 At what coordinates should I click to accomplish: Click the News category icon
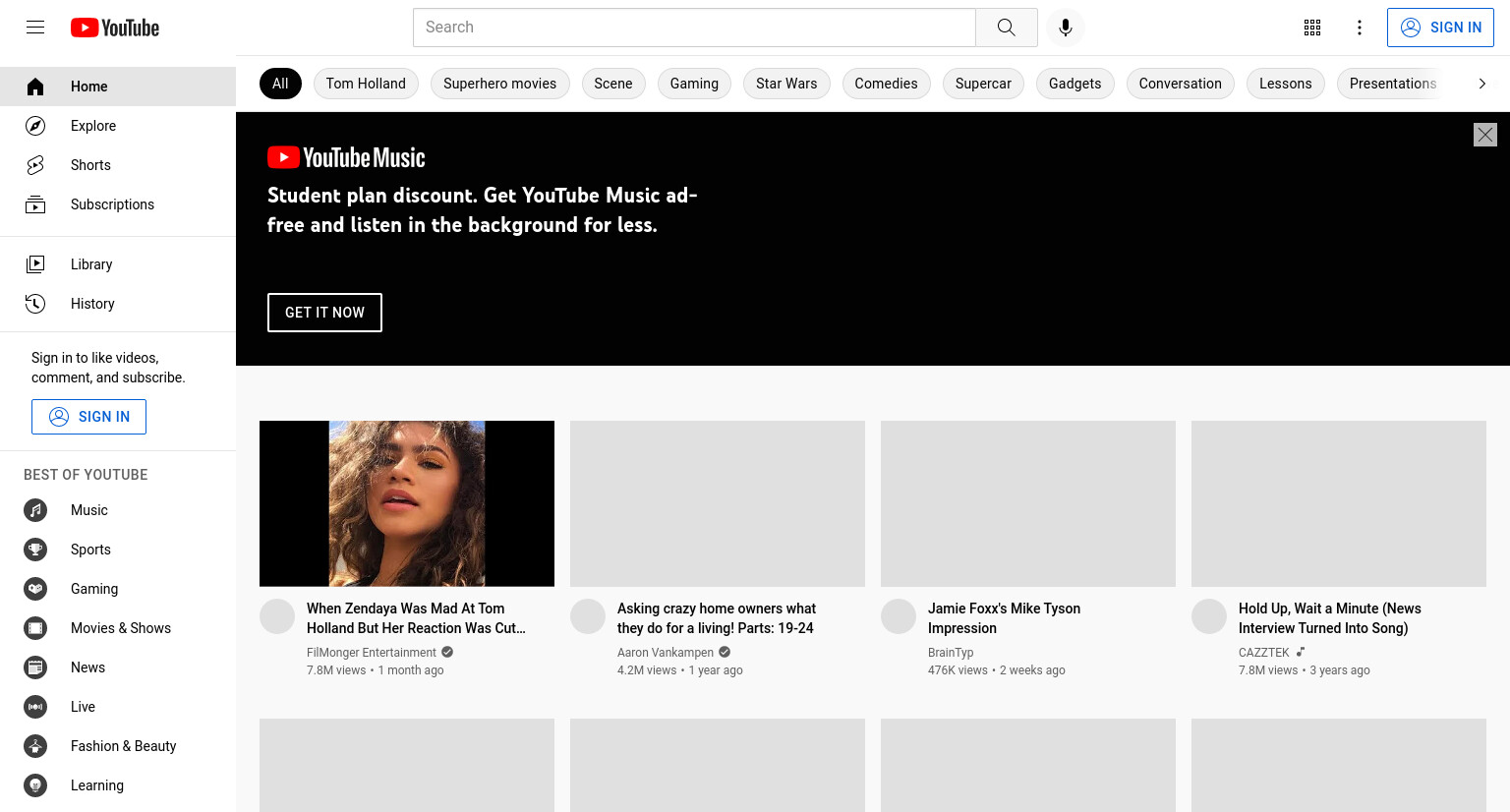[x=35, y=667]
